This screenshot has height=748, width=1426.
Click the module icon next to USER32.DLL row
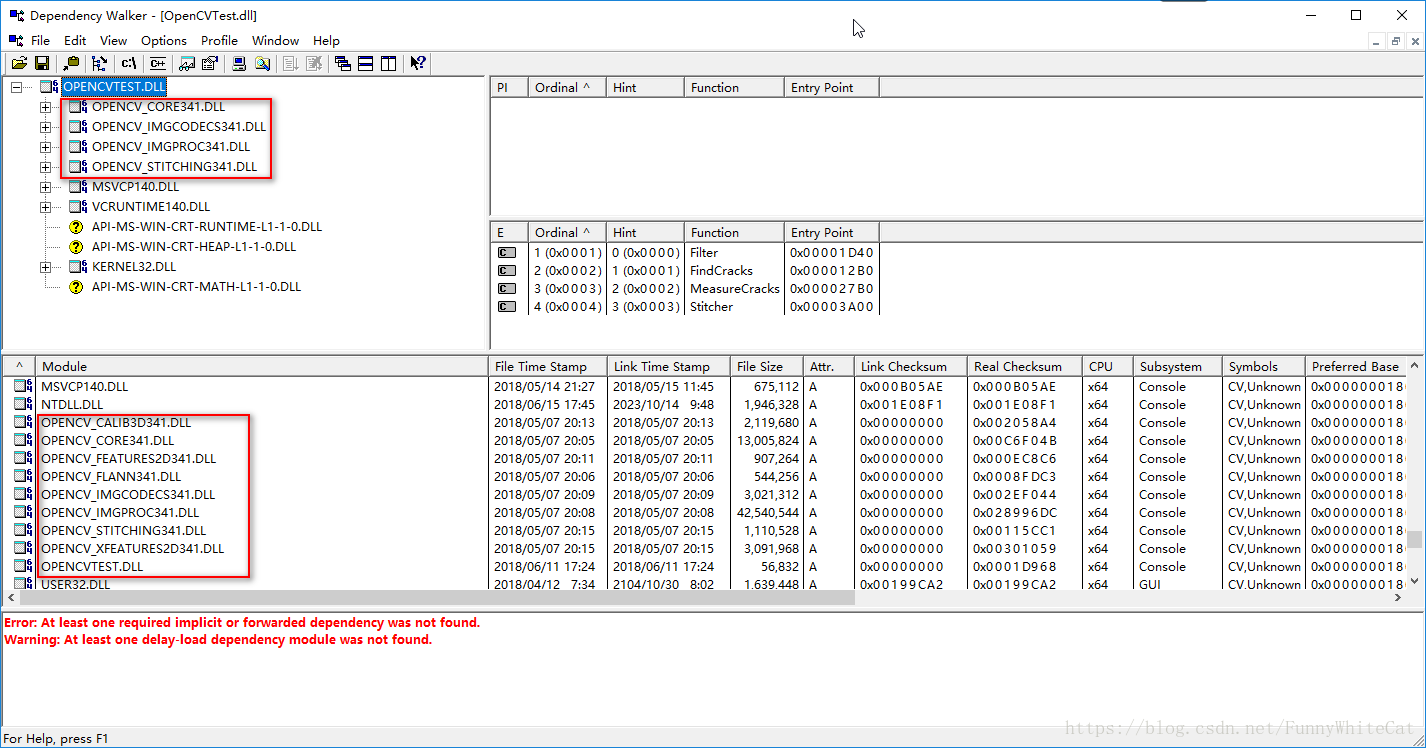[x=23, y=584]
